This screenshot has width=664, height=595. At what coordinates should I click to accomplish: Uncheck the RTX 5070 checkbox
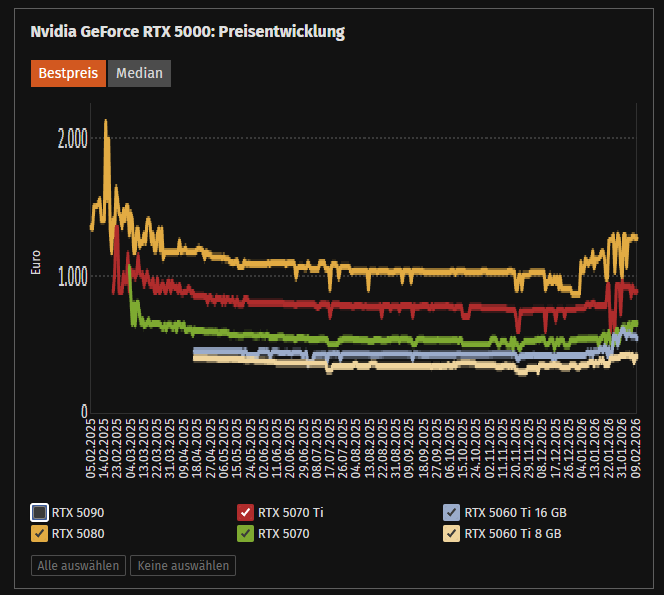[x=246, y=534]
